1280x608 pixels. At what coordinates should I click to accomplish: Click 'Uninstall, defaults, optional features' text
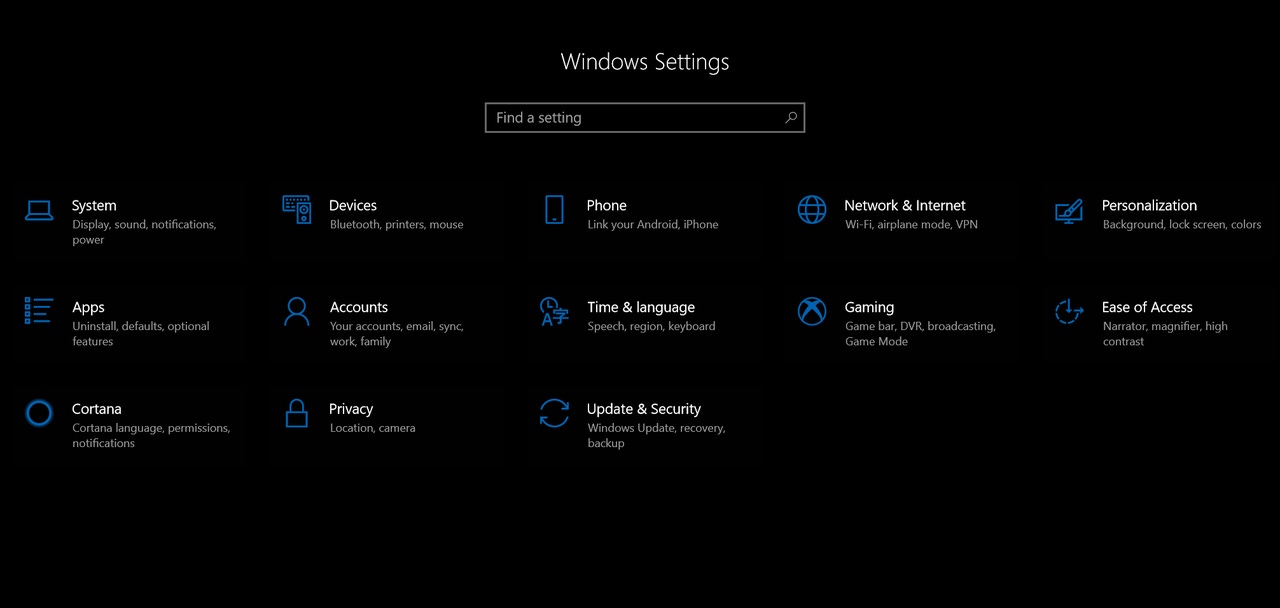tap(141, 334)
